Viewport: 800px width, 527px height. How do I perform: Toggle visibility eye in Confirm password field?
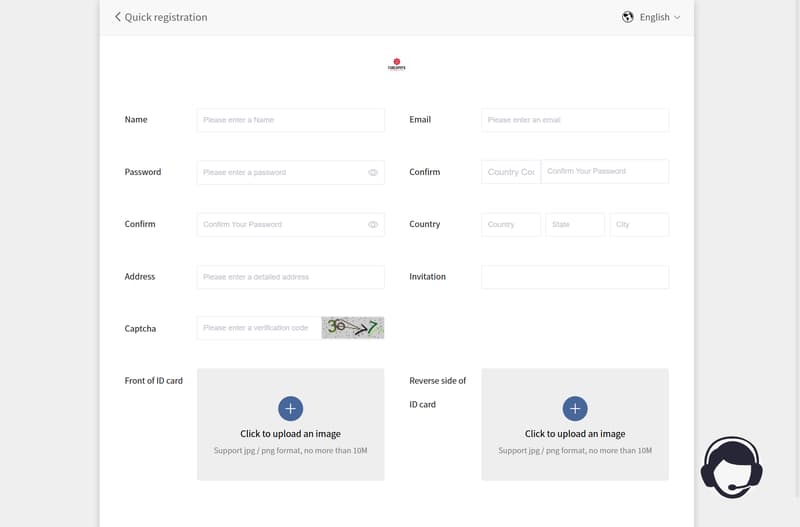tap(373, 224)
